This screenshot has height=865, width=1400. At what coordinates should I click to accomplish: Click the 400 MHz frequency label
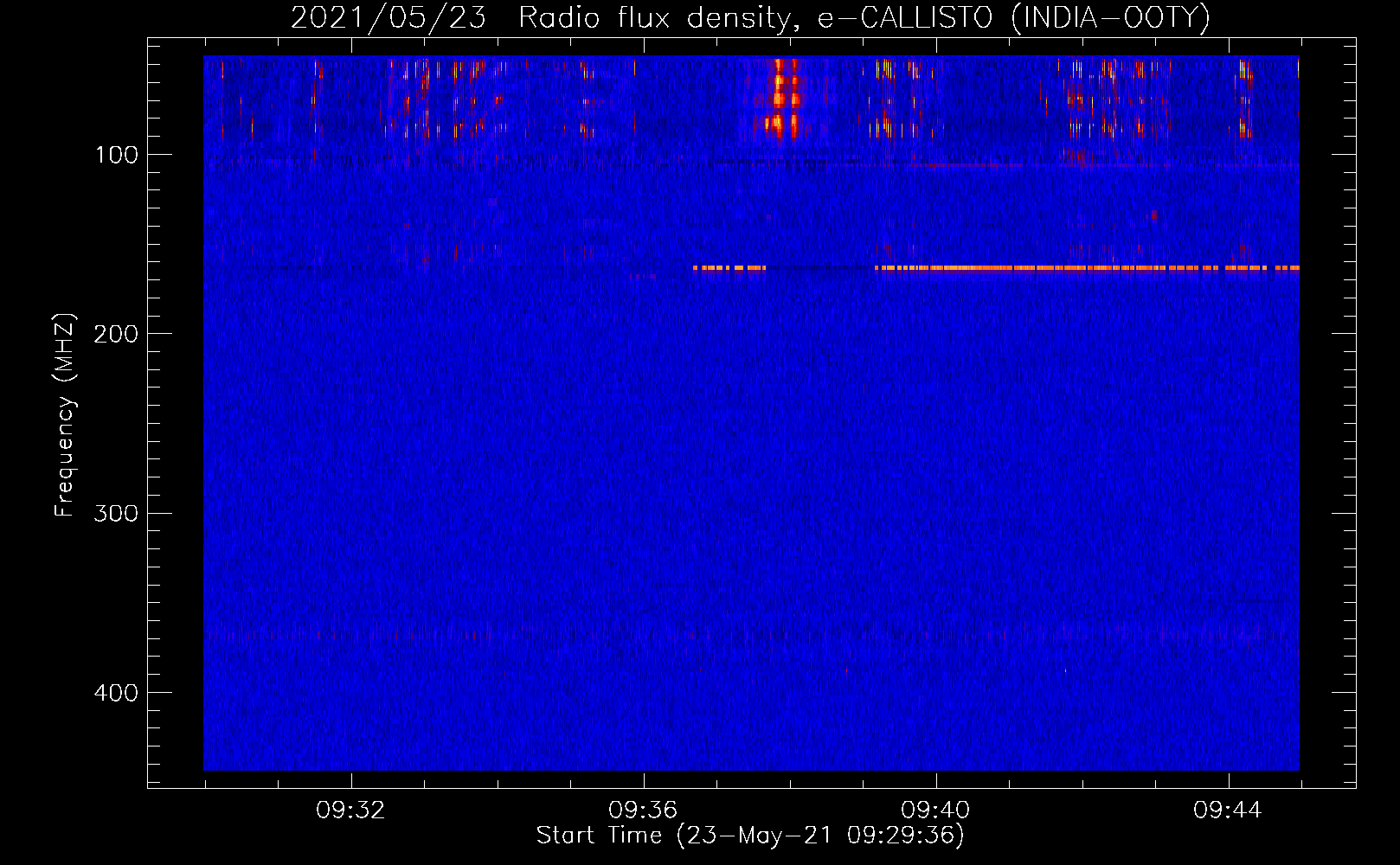[x=116, y=693]
